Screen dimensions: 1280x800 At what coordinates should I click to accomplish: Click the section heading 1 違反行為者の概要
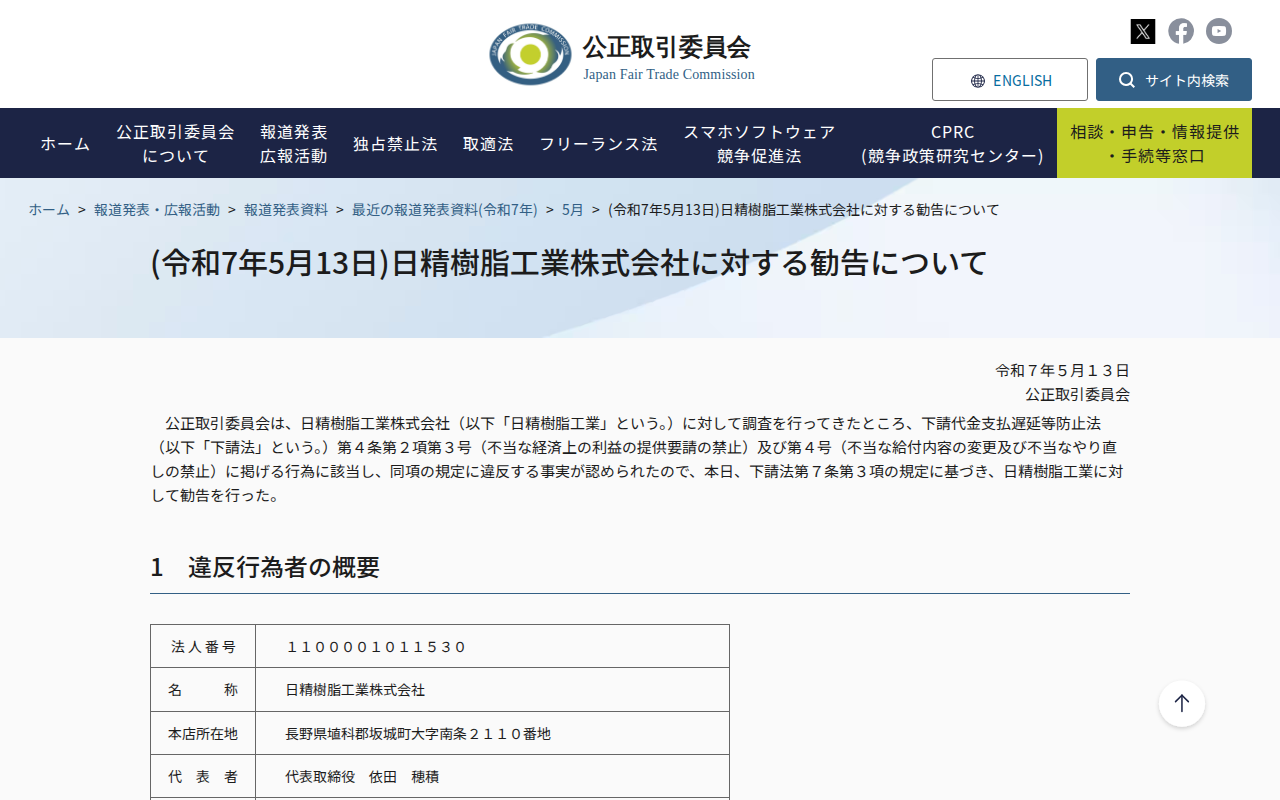click(x=265, y=568)
